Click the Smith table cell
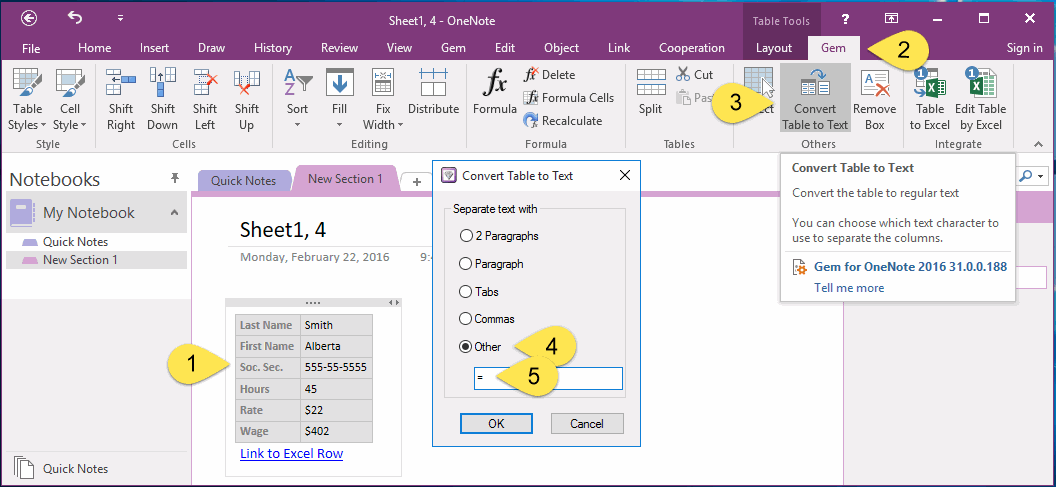Viewport: 1056px width, 487px height. coord(336,325)
